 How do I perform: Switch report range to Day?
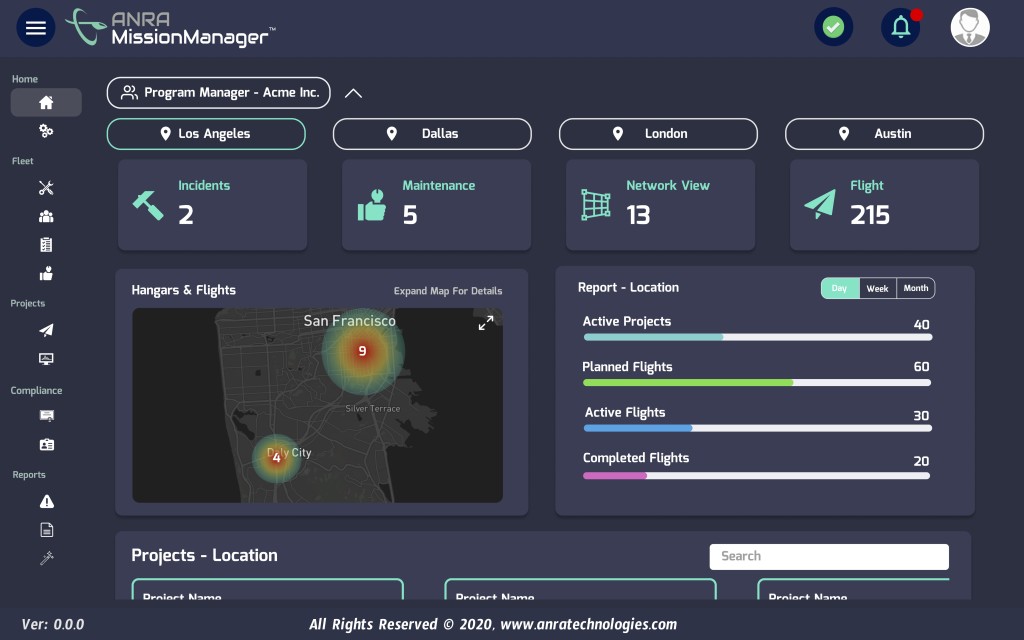840,288
